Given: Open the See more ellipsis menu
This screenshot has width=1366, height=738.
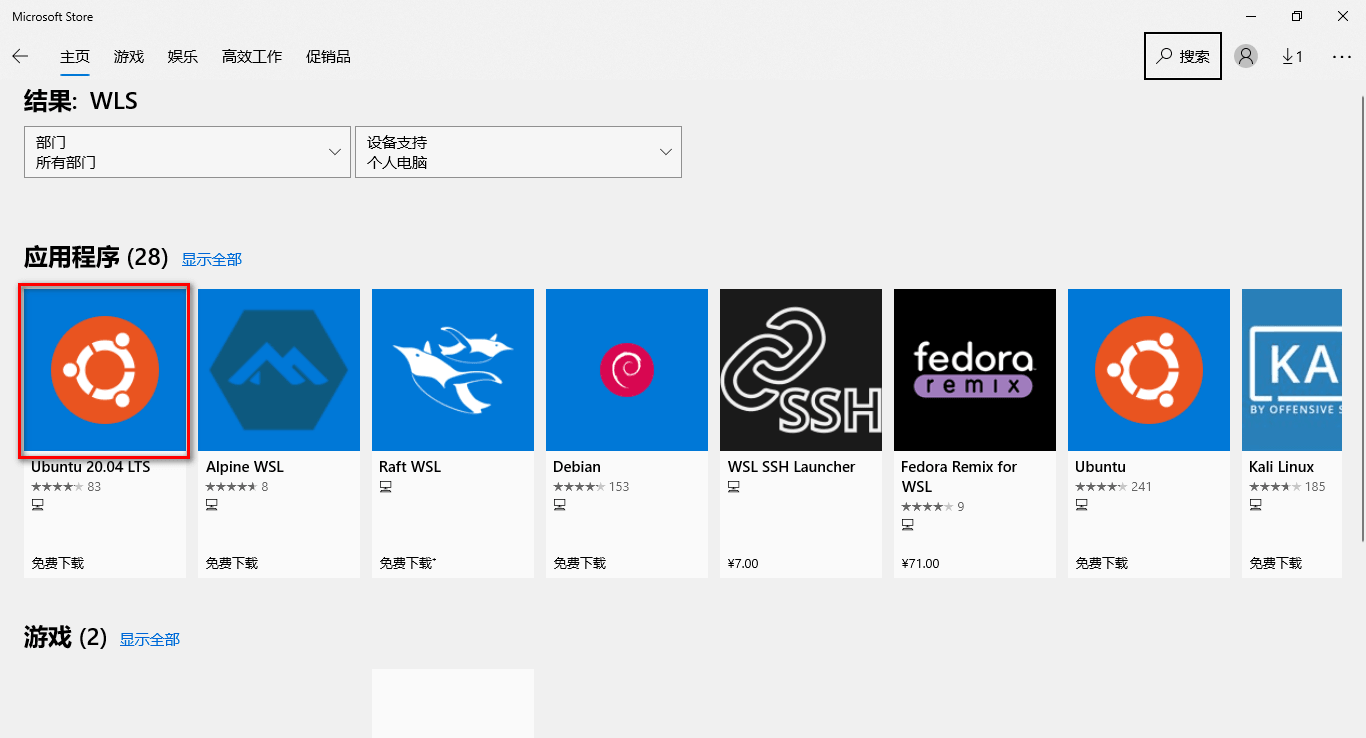Looking at the screenshot, I should coord(1342,57).
